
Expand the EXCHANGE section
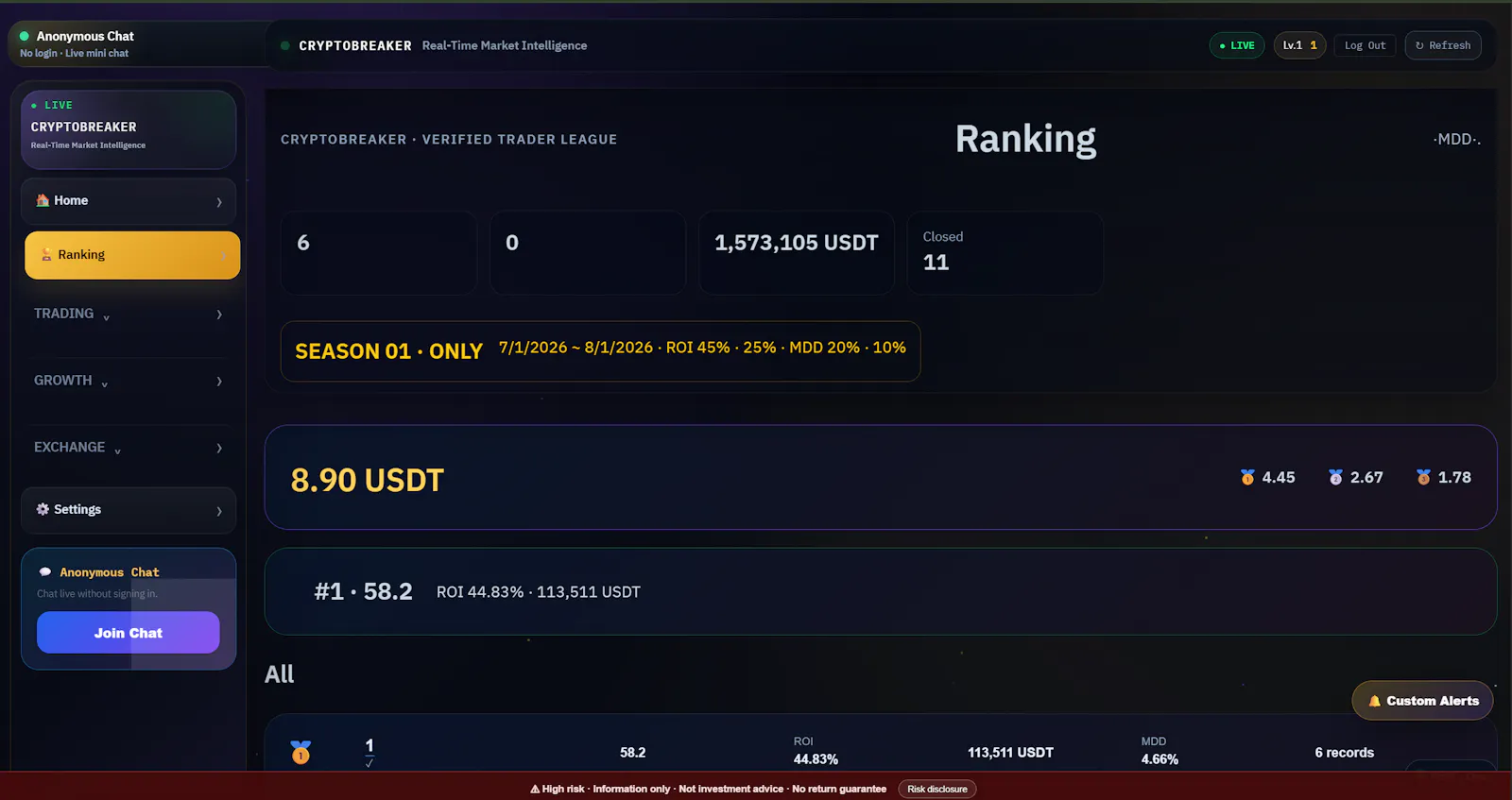(129, 449)
